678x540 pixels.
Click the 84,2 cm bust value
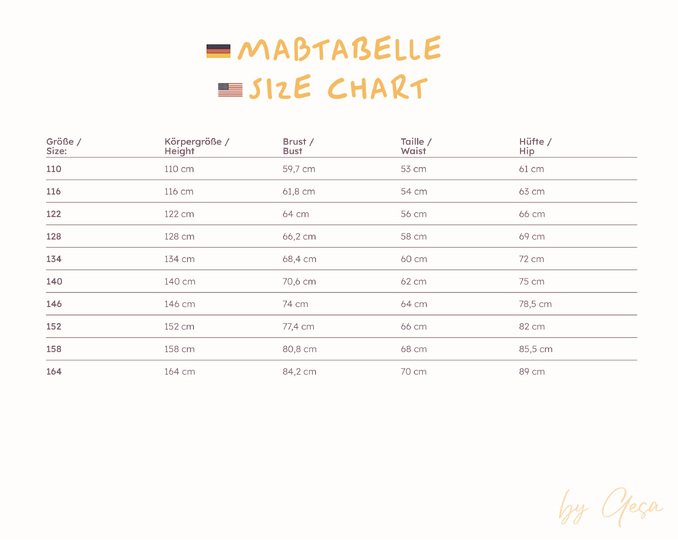tap(299, 372)
